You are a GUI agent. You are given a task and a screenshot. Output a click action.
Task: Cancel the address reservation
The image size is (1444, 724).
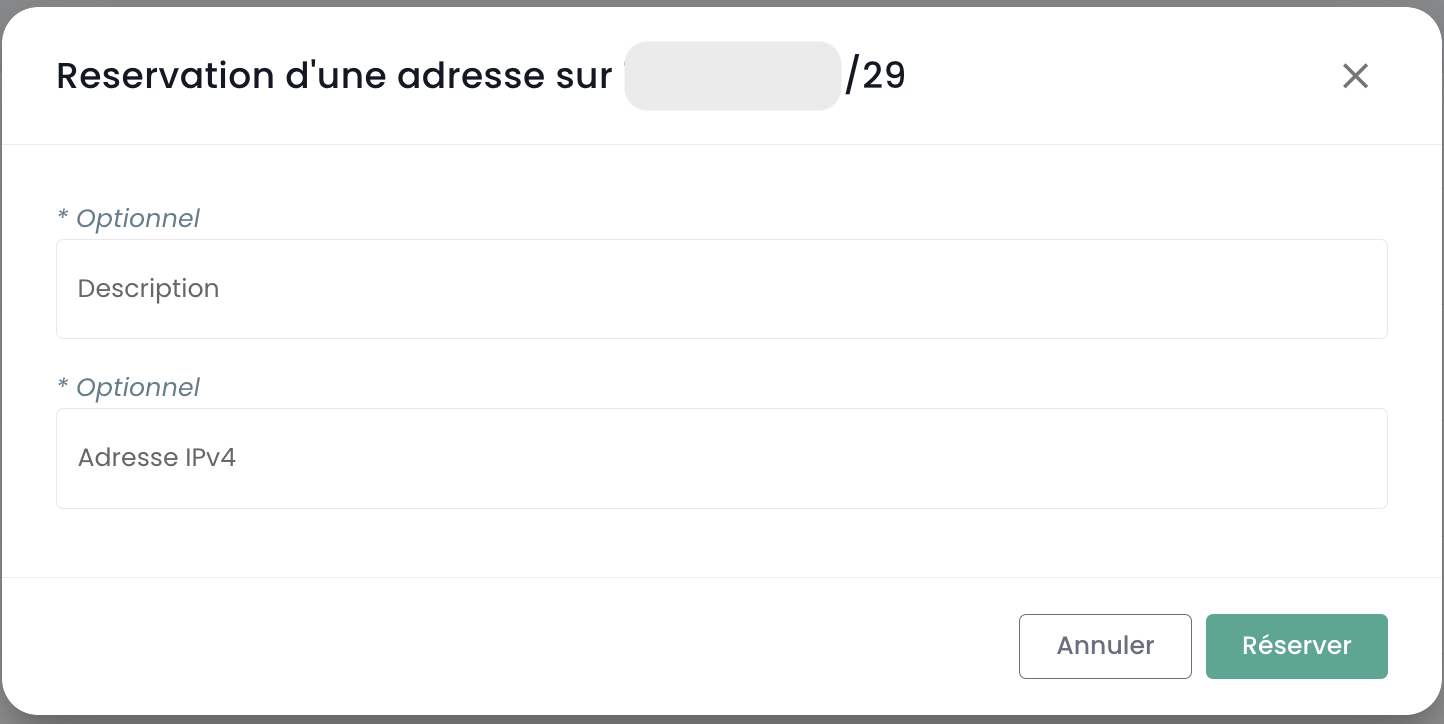tap(1105, 646)
